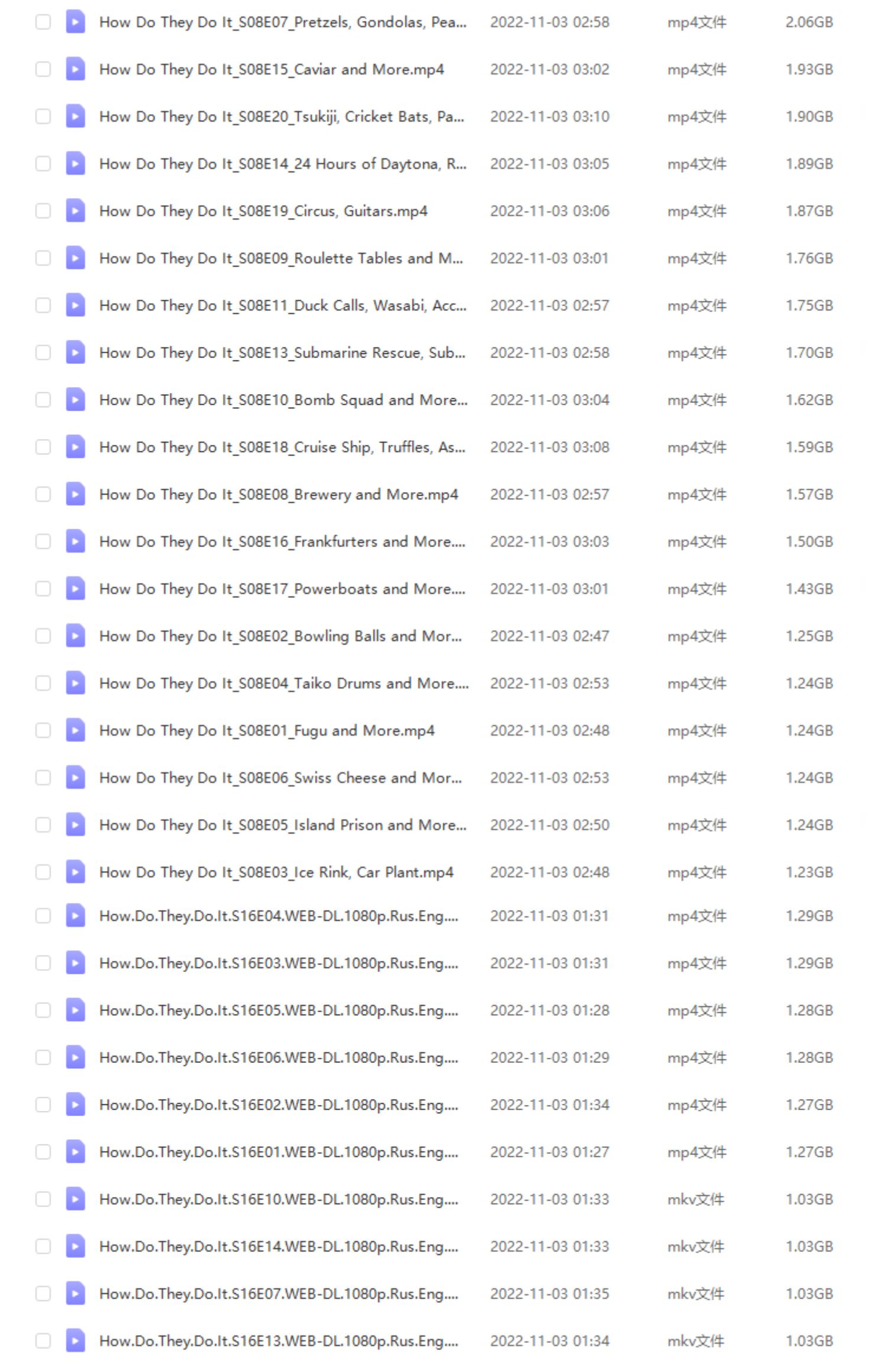
Task: Select the checkbox for S08E08 Brewery and More
Action: coord(43,495)
